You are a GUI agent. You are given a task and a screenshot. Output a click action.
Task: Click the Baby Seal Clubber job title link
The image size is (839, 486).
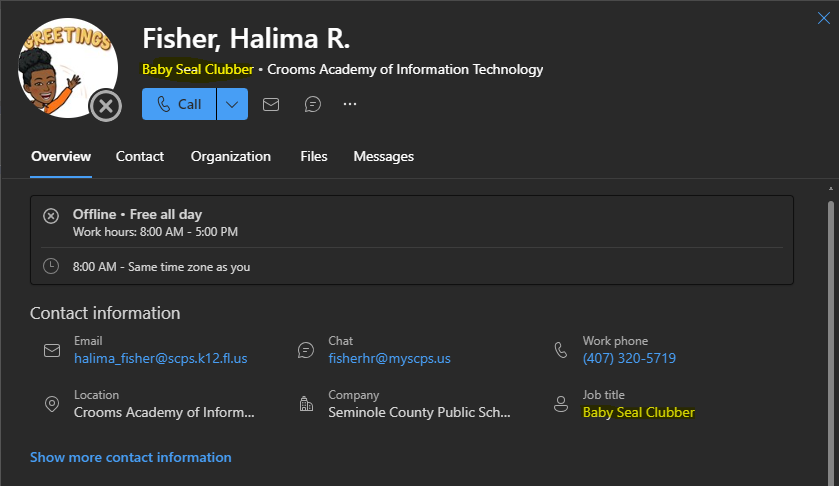pyautogui.click(x=638, y=412)
